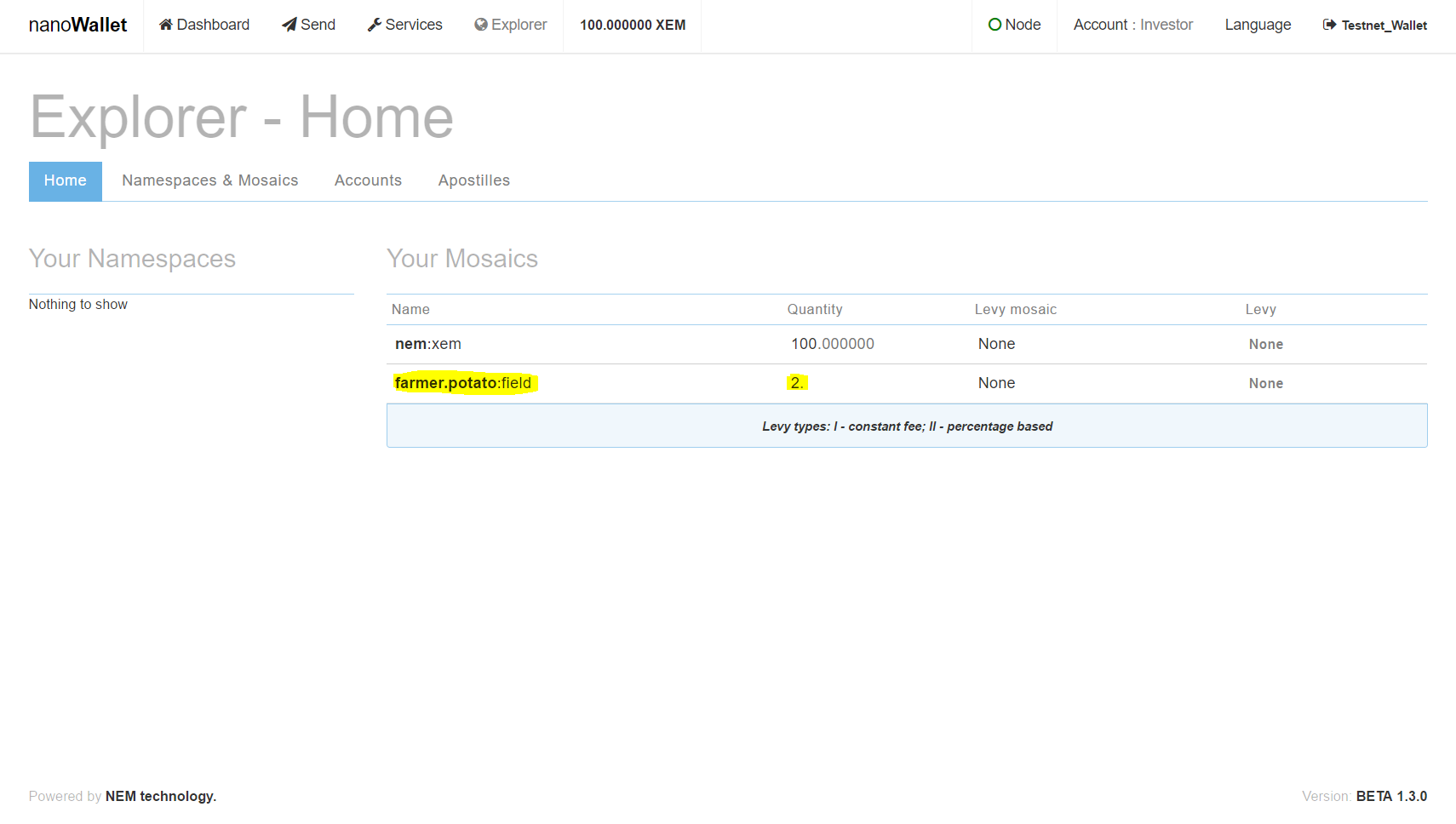Image resolution: width=1456 pixels, height=824 pixels.
Task: Open the Node dropdown
Action: (1015, 26)
